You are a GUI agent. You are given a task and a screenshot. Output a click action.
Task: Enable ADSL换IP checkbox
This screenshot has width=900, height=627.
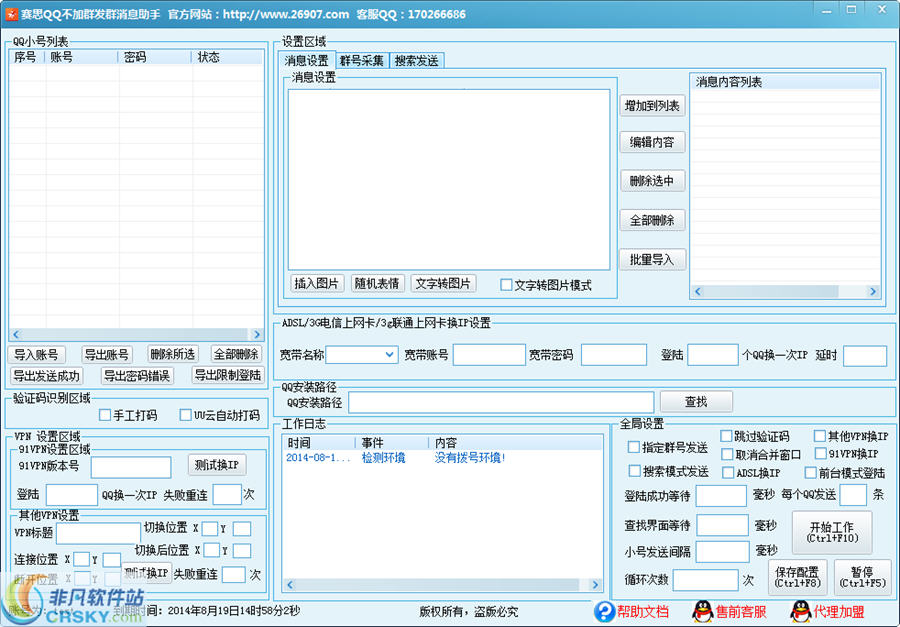[x=728, y=473]
